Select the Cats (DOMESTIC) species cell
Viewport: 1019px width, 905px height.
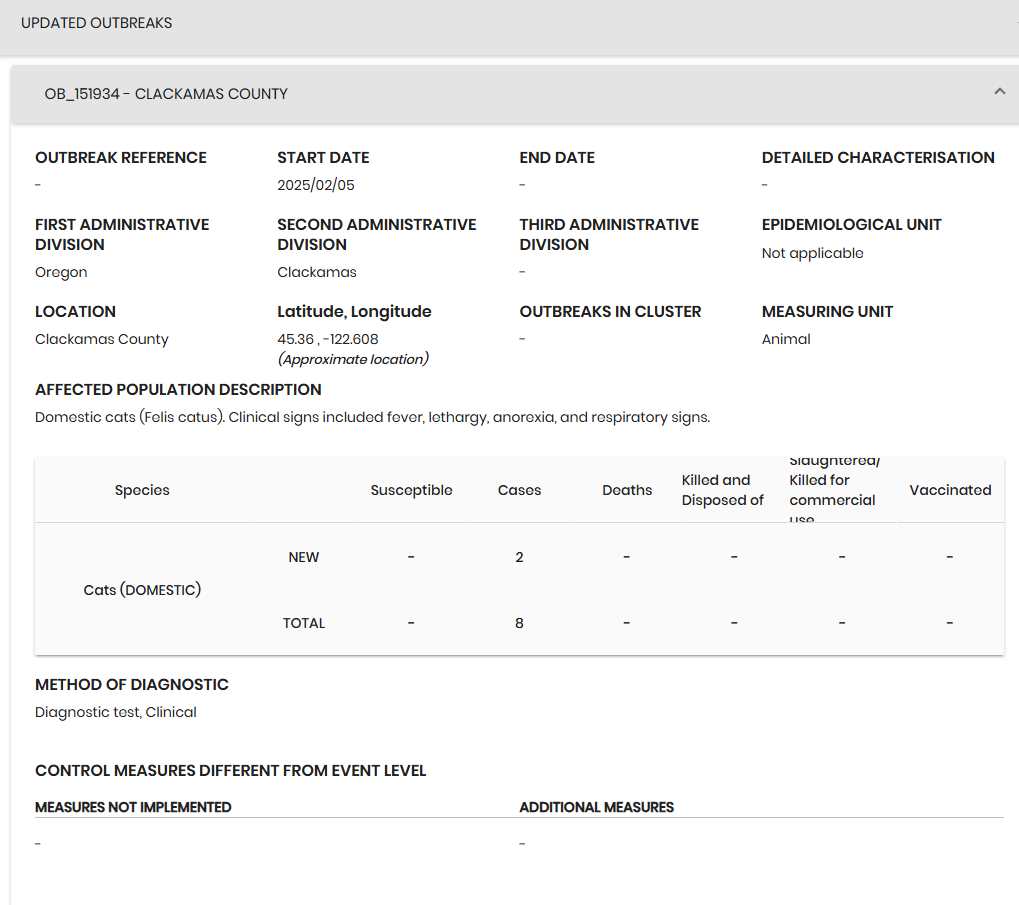pyautogui.click(x=142, y=590)
